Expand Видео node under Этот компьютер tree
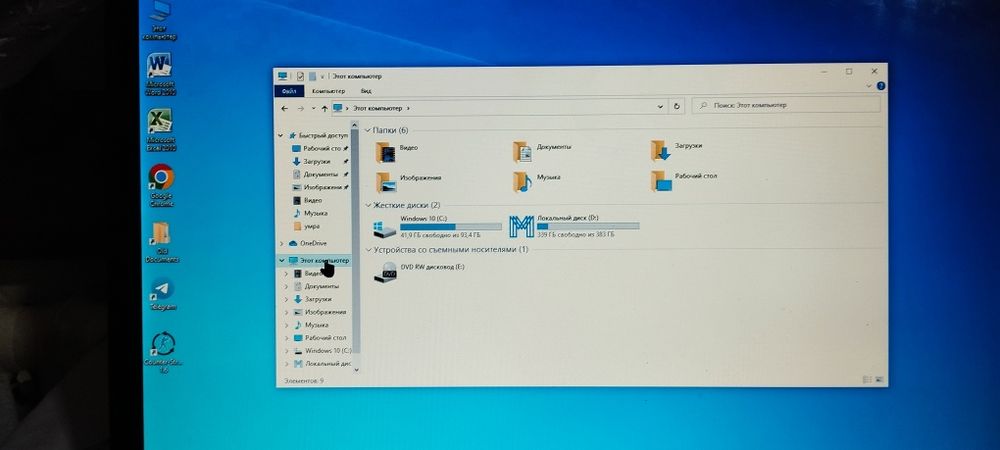This screenshot has height=450, width=1000. click(x=286, y=273)
